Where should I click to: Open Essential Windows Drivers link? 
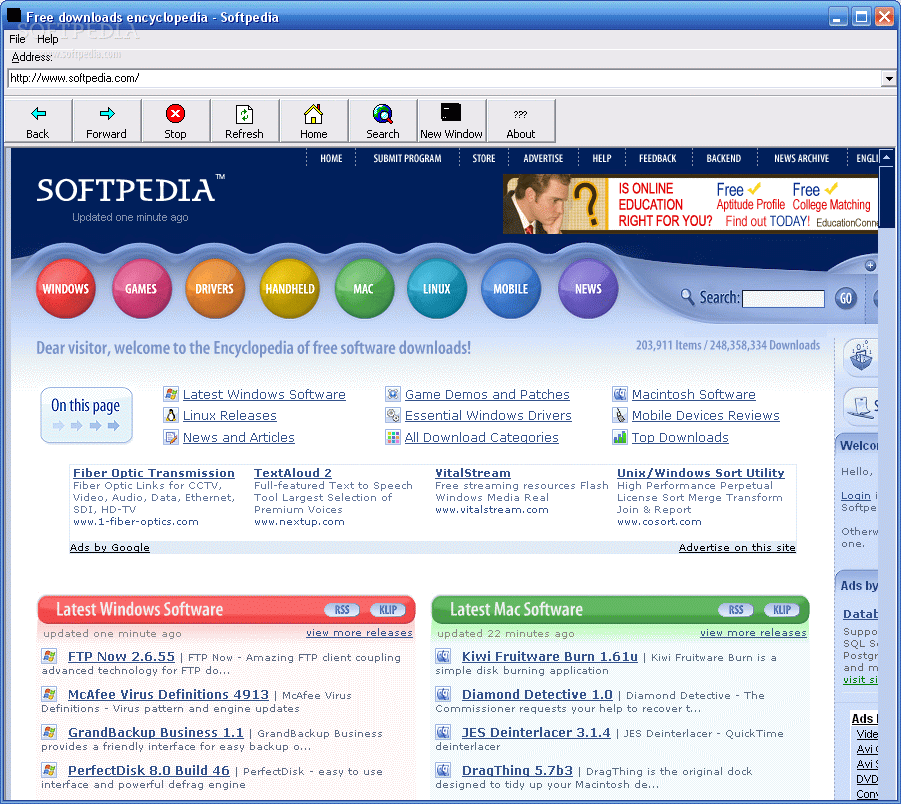(x=488, y=416)
